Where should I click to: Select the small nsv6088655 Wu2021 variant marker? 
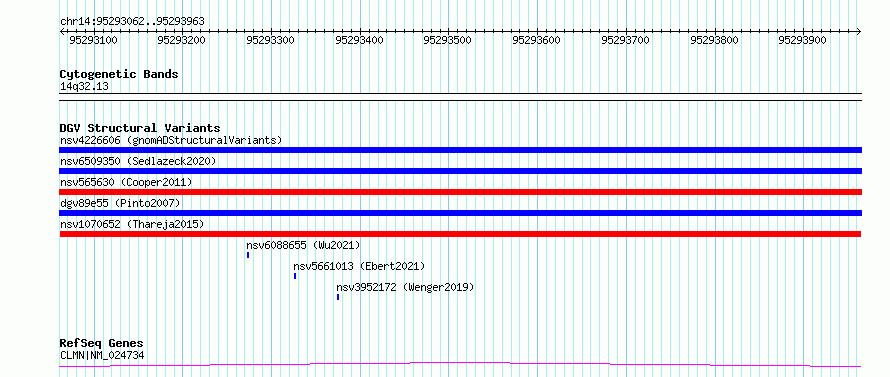pyautogui.click(x=248, y=255)
